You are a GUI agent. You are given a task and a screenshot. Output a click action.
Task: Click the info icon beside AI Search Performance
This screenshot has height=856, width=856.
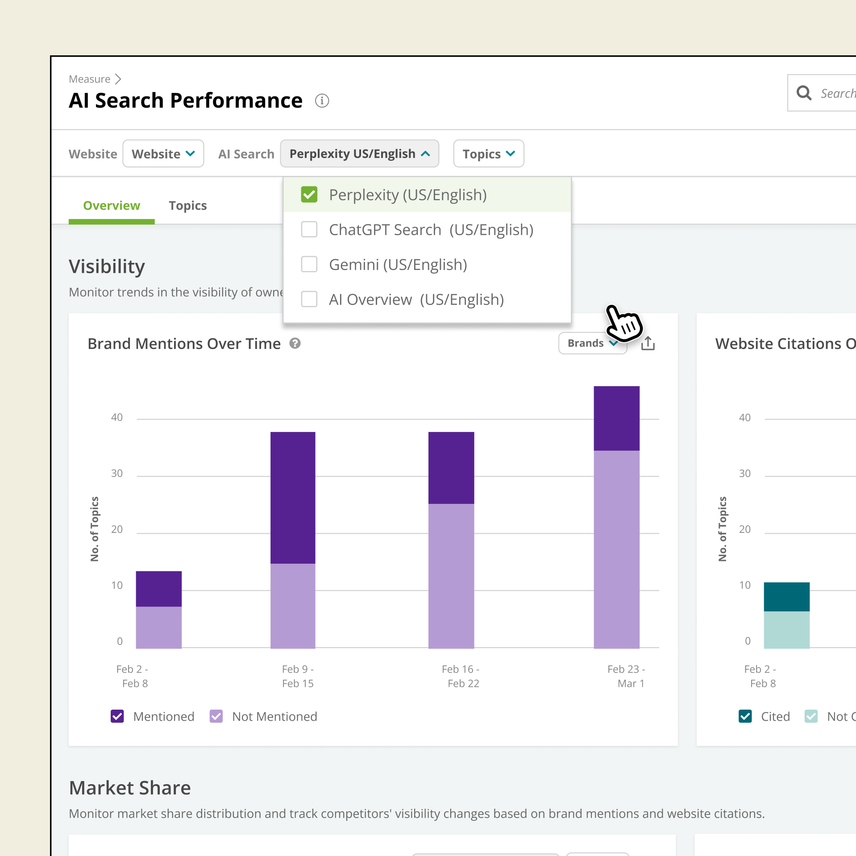tap(322, 101)
